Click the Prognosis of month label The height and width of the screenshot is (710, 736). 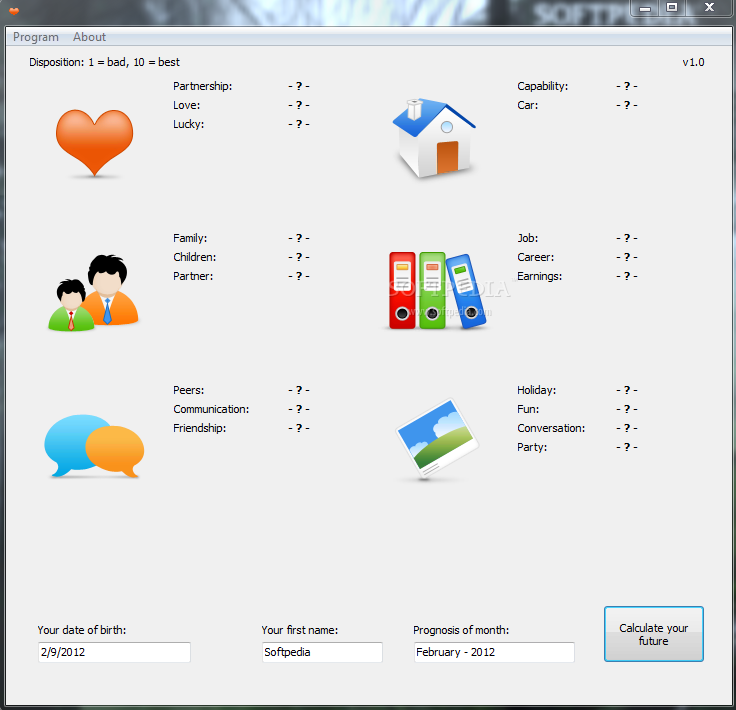click(x=461, y=630)
